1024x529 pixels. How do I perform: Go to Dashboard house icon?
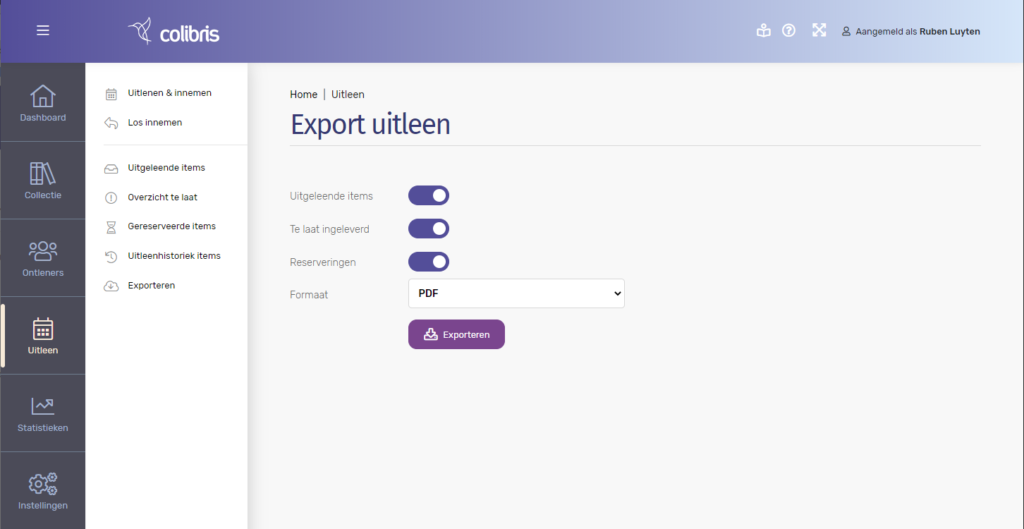(x=43, y=96)
